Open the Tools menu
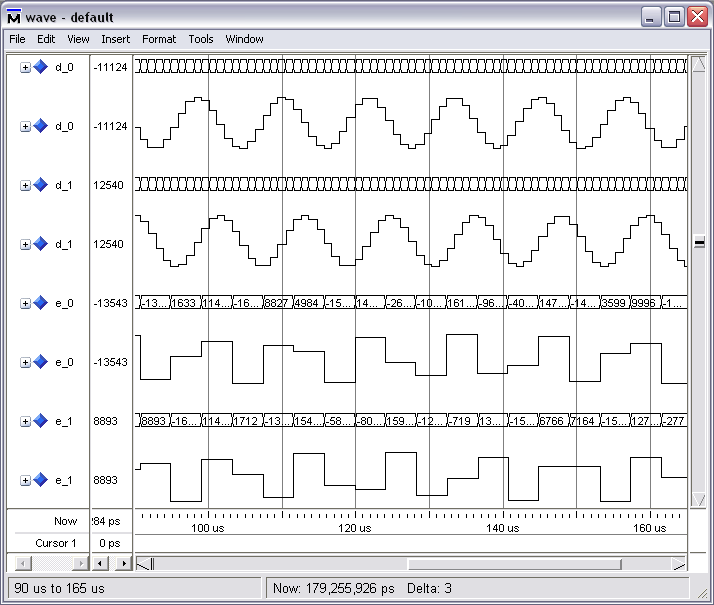This screenshot has width=714, height=605. (201, 39)
